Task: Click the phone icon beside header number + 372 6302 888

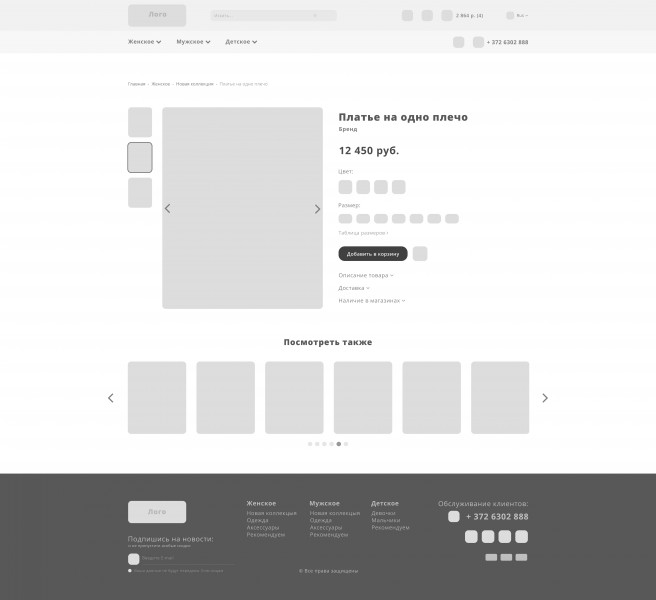Action: pyautogui.click(x=478, y=42)
